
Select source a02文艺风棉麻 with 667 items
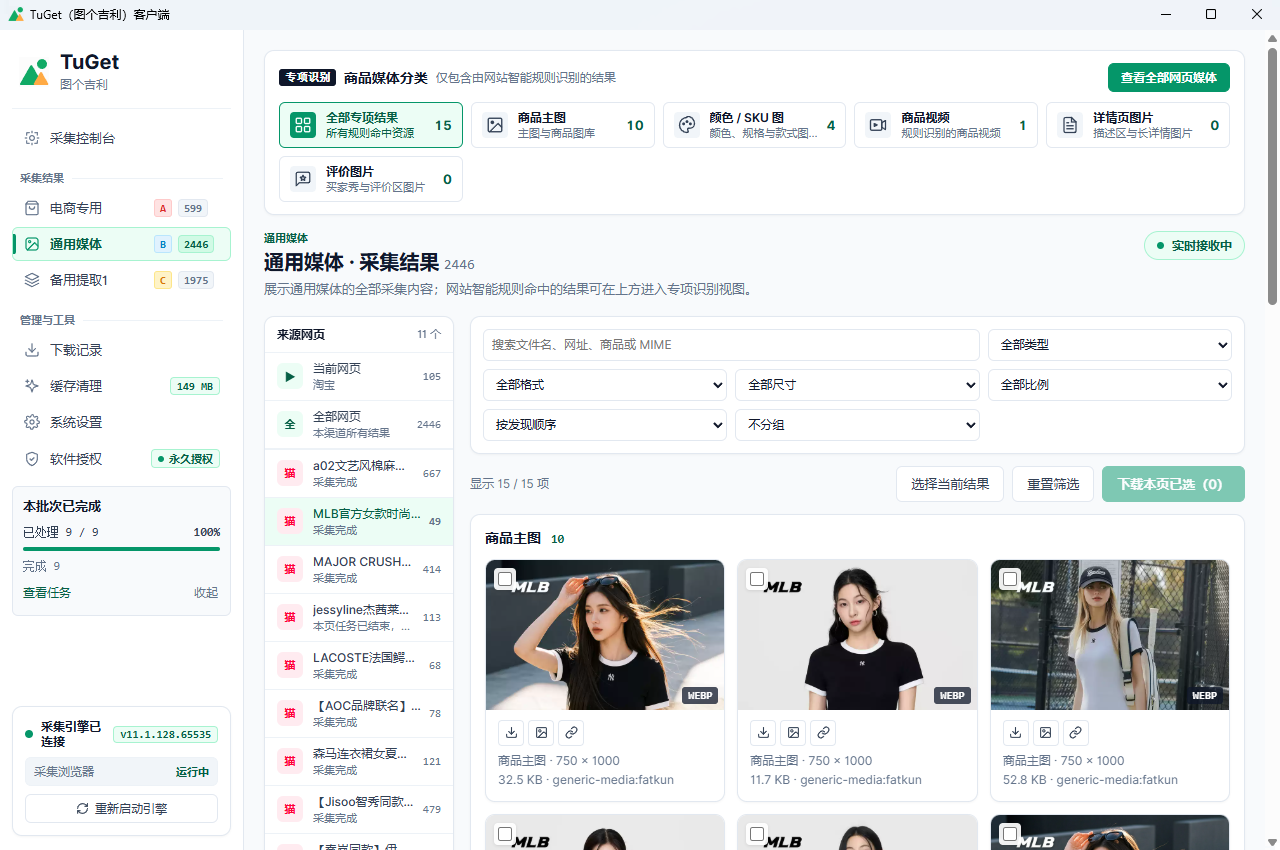click(x=359, y=473)
